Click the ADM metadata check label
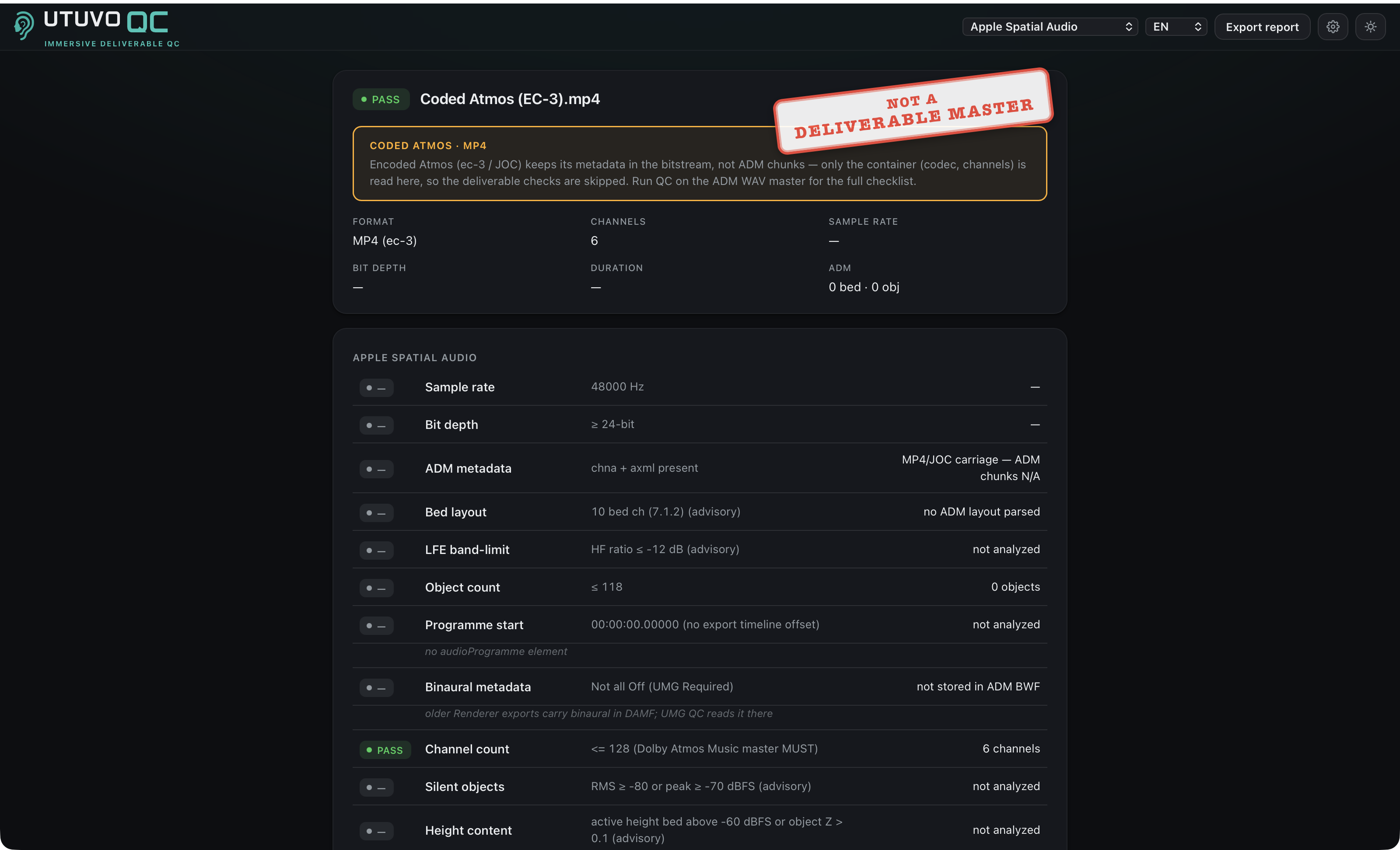Screen dimensions: 1400x850 (468, 468)
